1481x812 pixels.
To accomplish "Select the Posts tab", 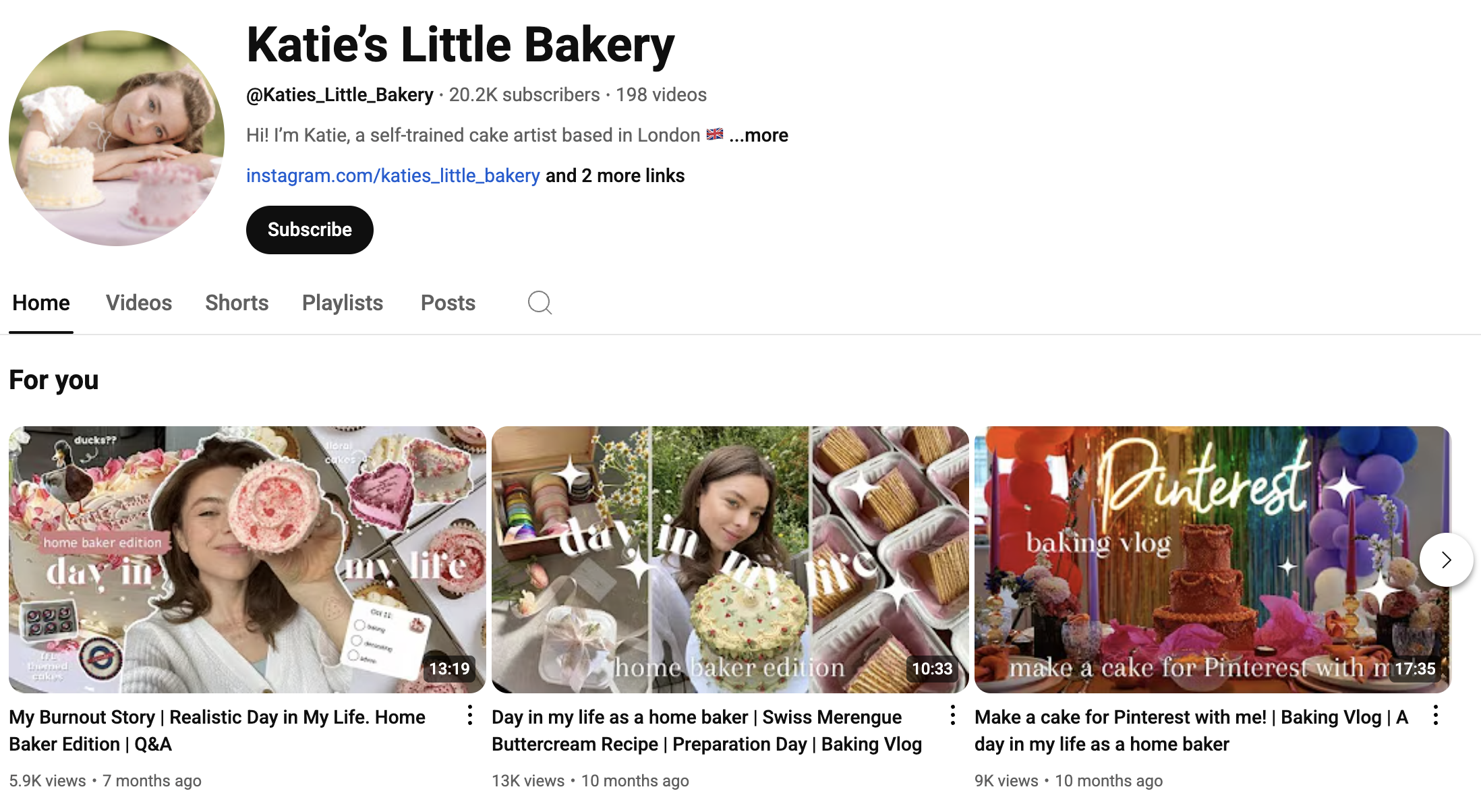I will pyautogui.click(x=448, y=303).
